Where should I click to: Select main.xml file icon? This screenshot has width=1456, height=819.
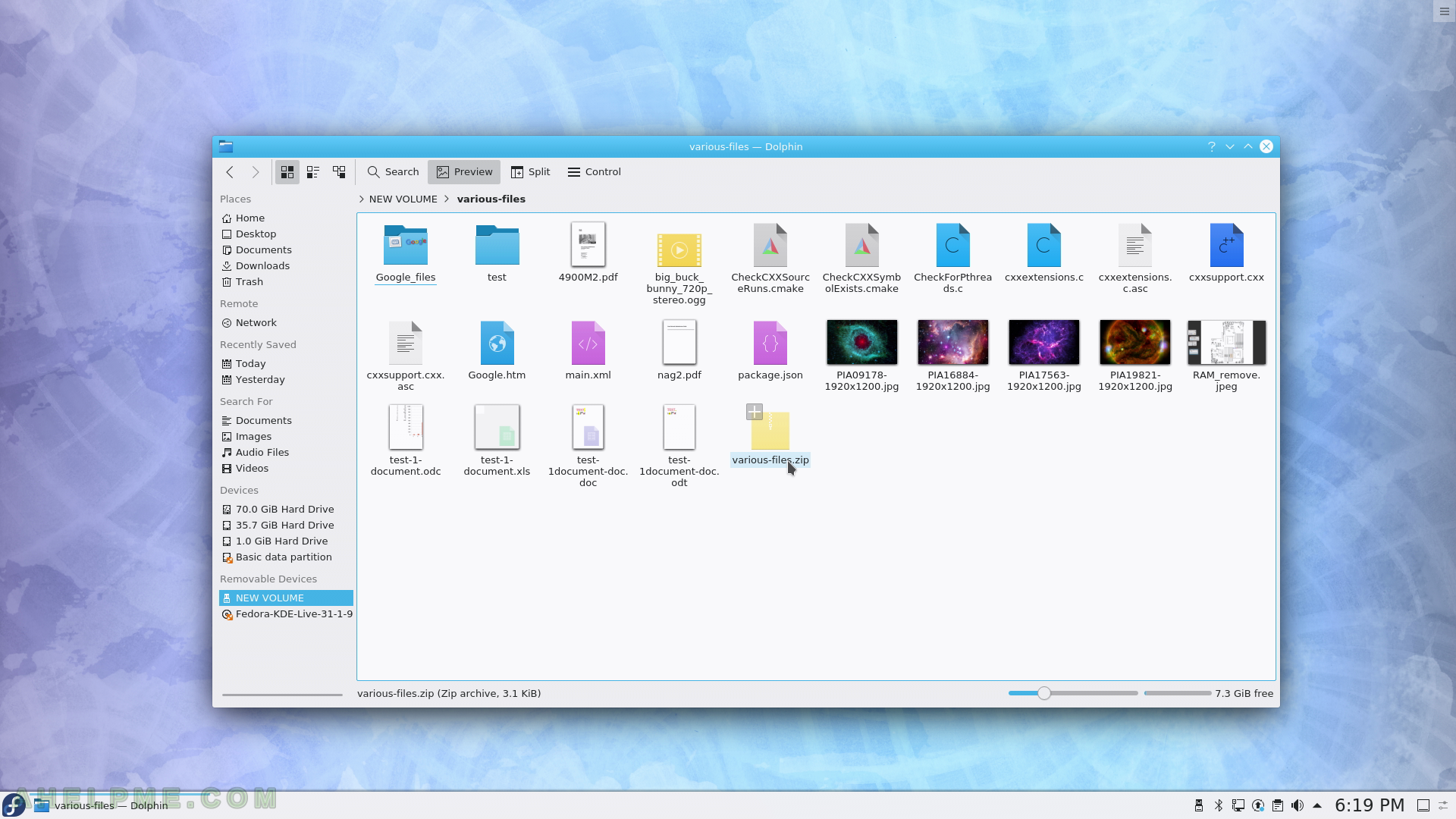pyautogui.click(x=588, y=343)
